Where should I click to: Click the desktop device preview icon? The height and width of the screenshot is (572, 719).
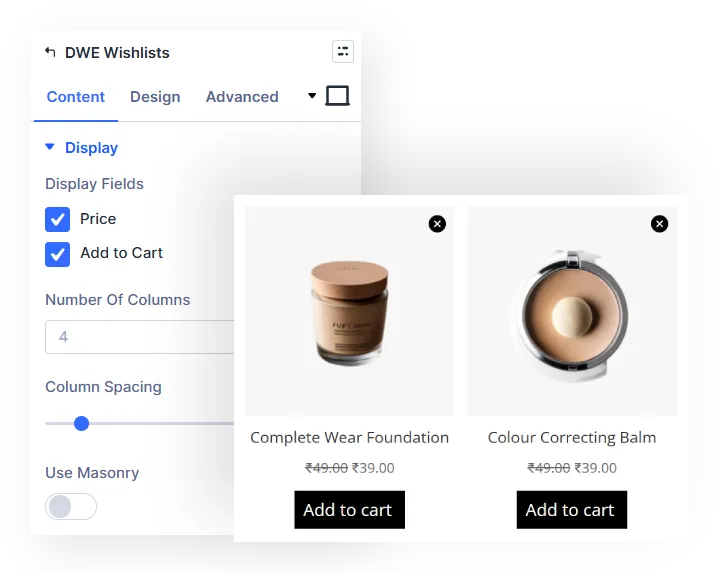337,96
